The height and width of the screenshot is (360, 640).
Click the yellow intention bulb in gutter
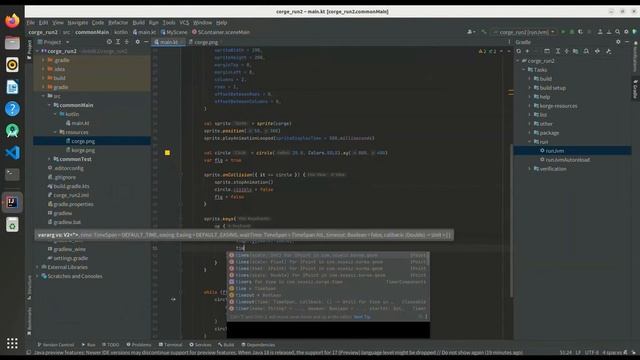167,153
